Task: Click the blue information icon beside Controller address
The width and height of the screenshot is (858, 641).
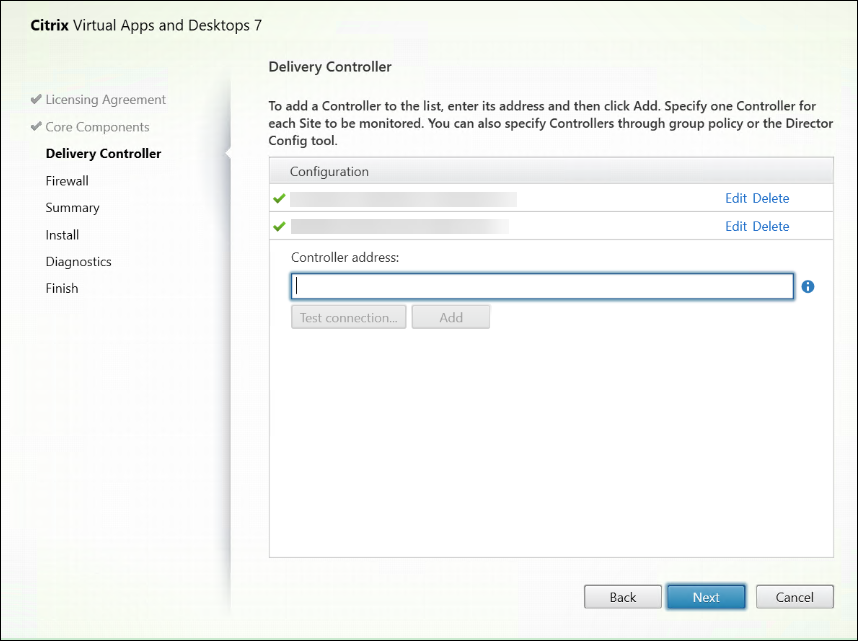Action: click(x=807, y=287)
